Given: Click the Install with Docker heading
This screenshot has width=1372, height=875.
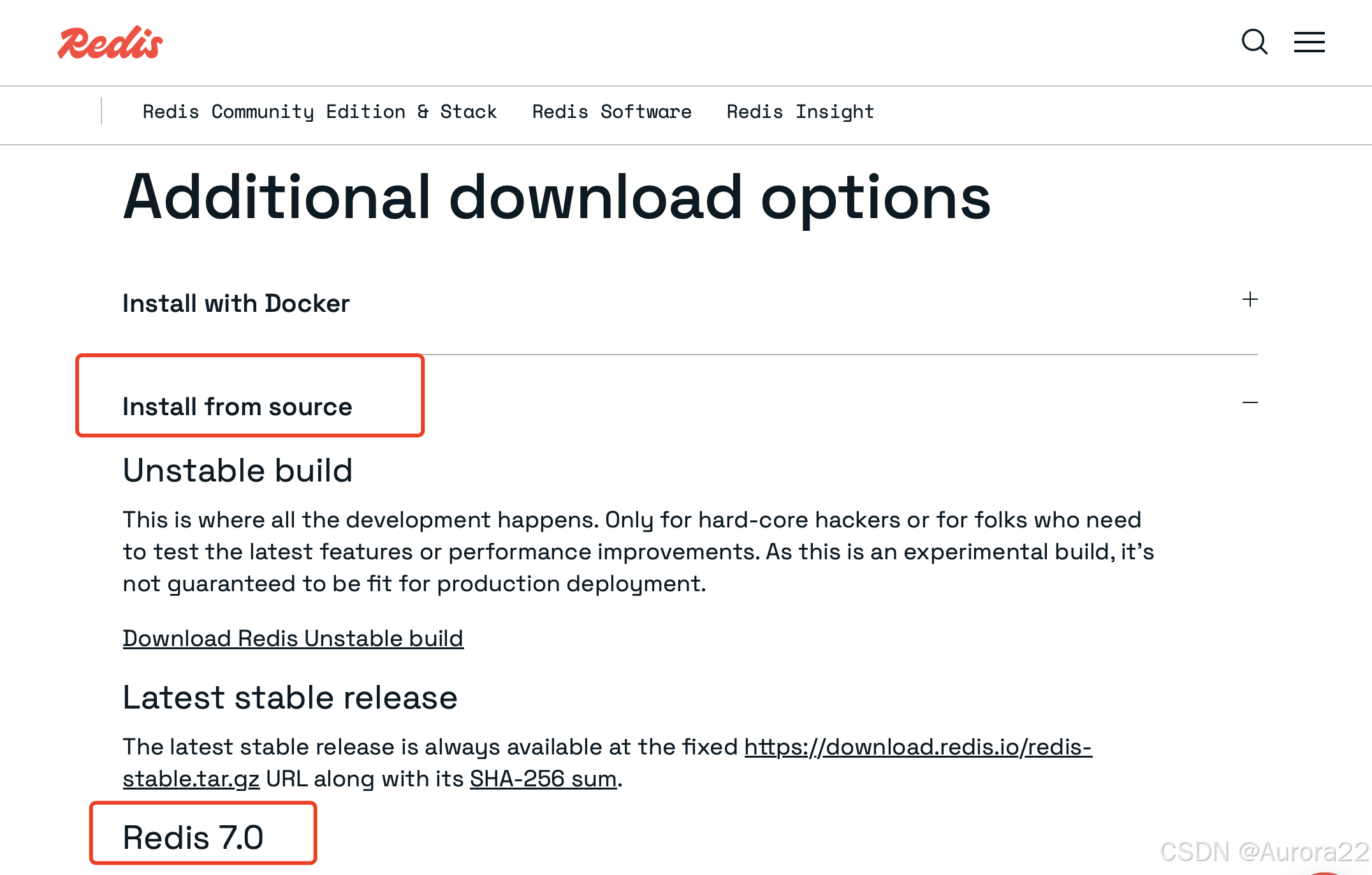Looking at the screenshot, I should [x=236, y=304].
